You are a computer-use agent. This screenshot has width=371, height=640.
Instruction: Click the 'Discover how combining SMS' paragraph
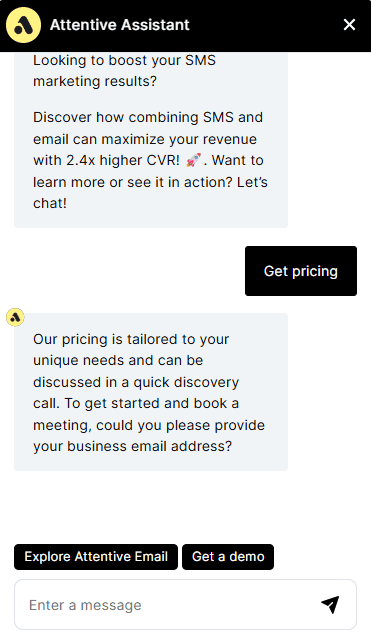point(150,160)
